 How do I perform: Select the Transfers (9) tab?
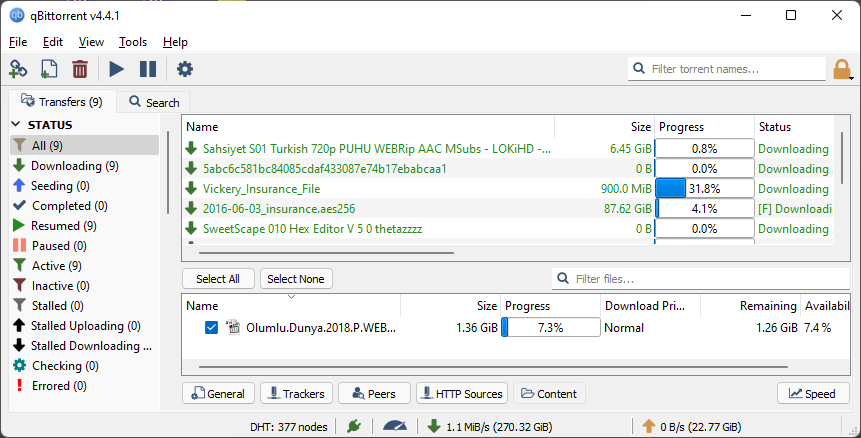pyautogui.click(x=62, y=102)
